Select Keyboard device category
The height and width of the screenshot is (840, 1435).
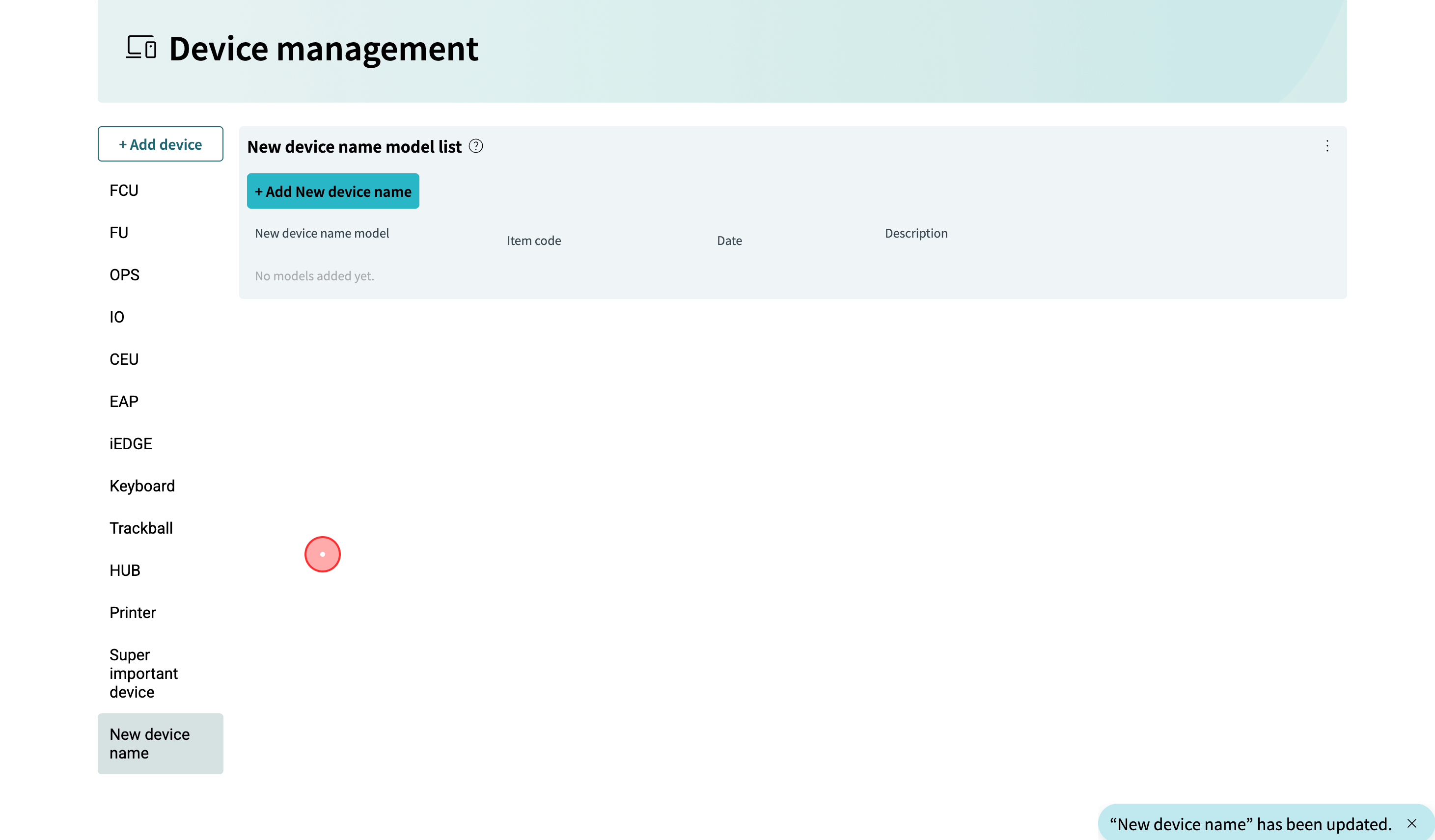[160, 486]
